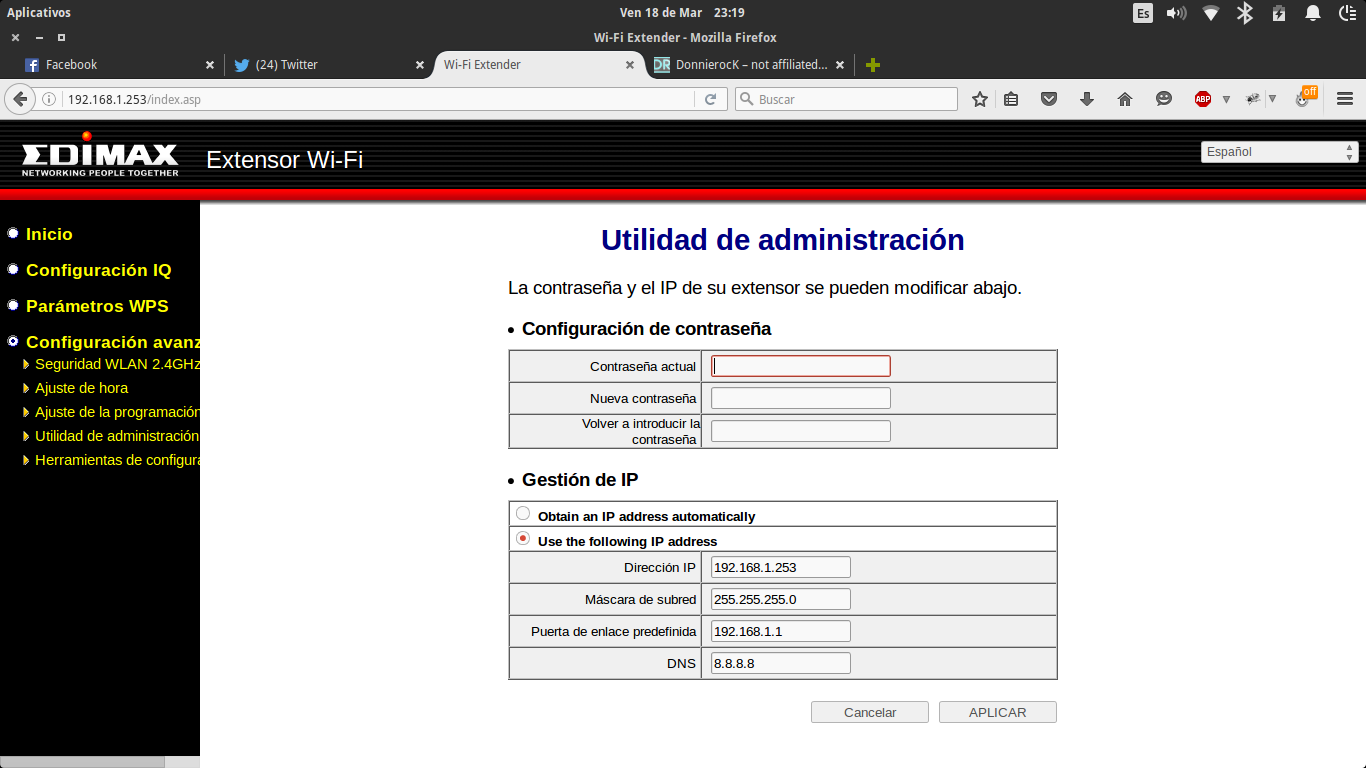Open the Firefox hamburger menu
The image size is (1366, 768).
click(x=1344, y=99)
